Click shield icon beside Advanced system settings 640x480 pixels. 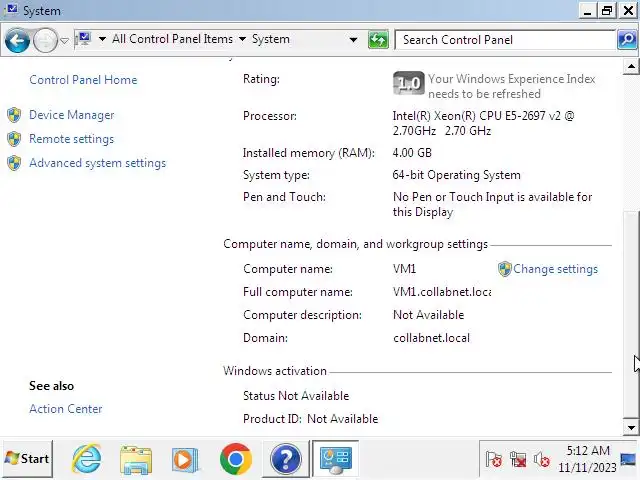point(14,163)
